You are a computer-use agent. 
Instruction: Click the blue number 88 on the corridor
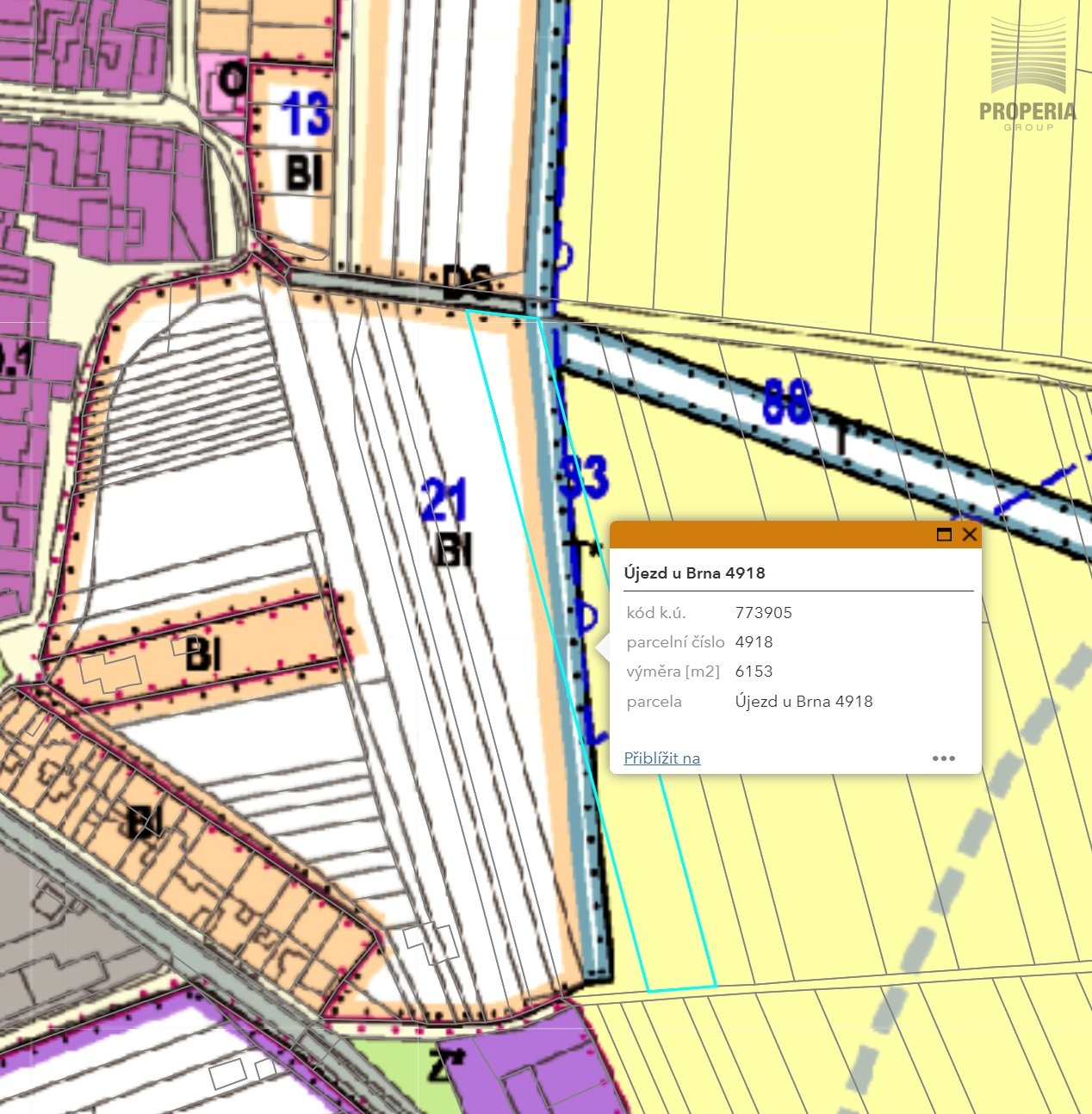[x=786, y=402]
